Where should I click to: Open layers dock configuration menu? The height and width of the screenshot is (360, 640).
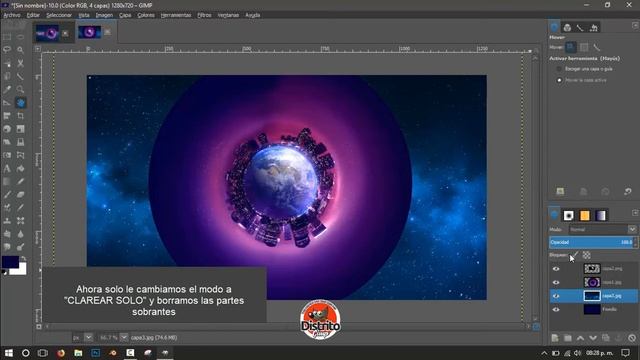click(635, 213)
